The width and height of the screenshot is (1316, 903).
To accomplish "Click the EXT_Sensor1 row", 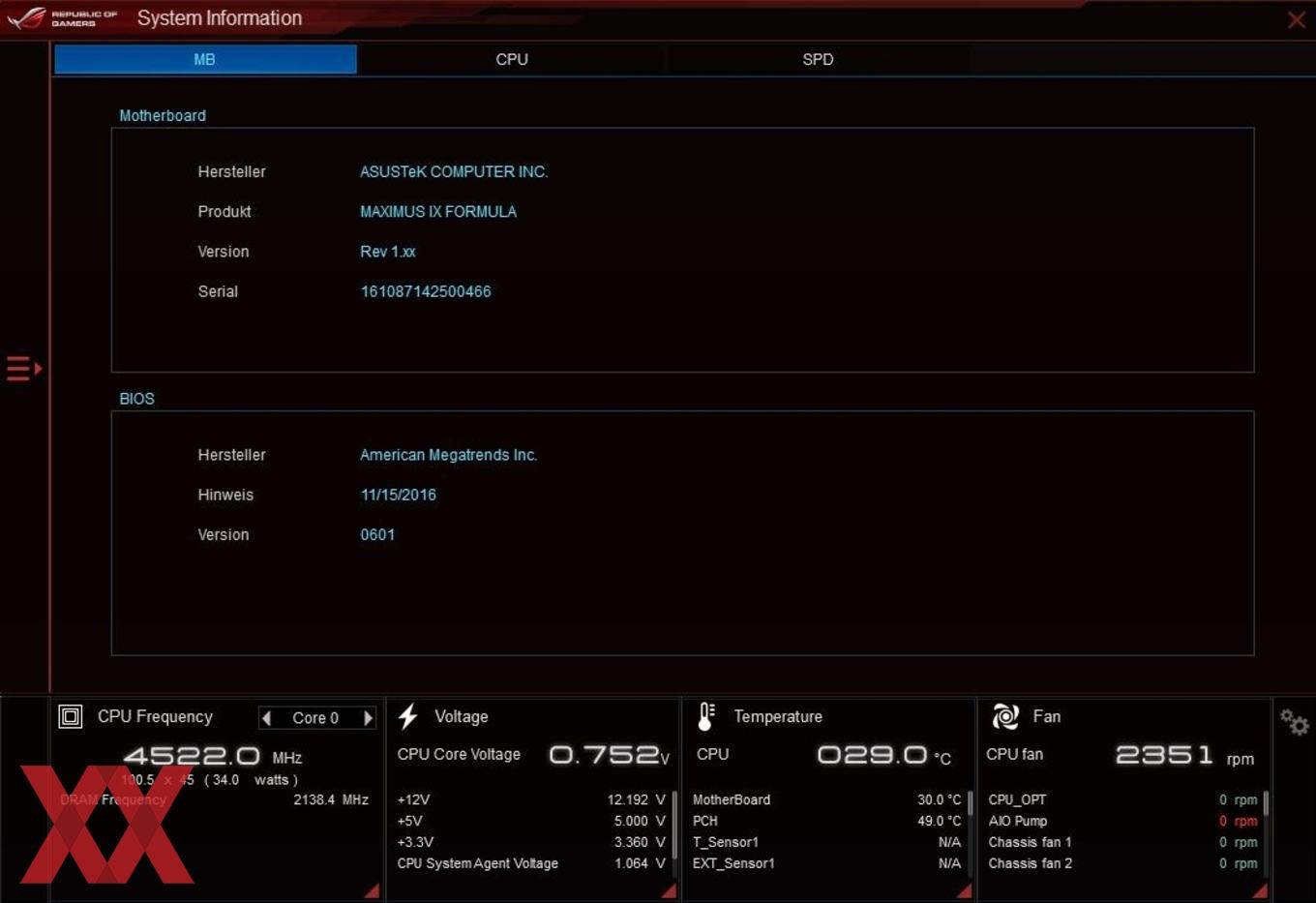I will (827, 863).
